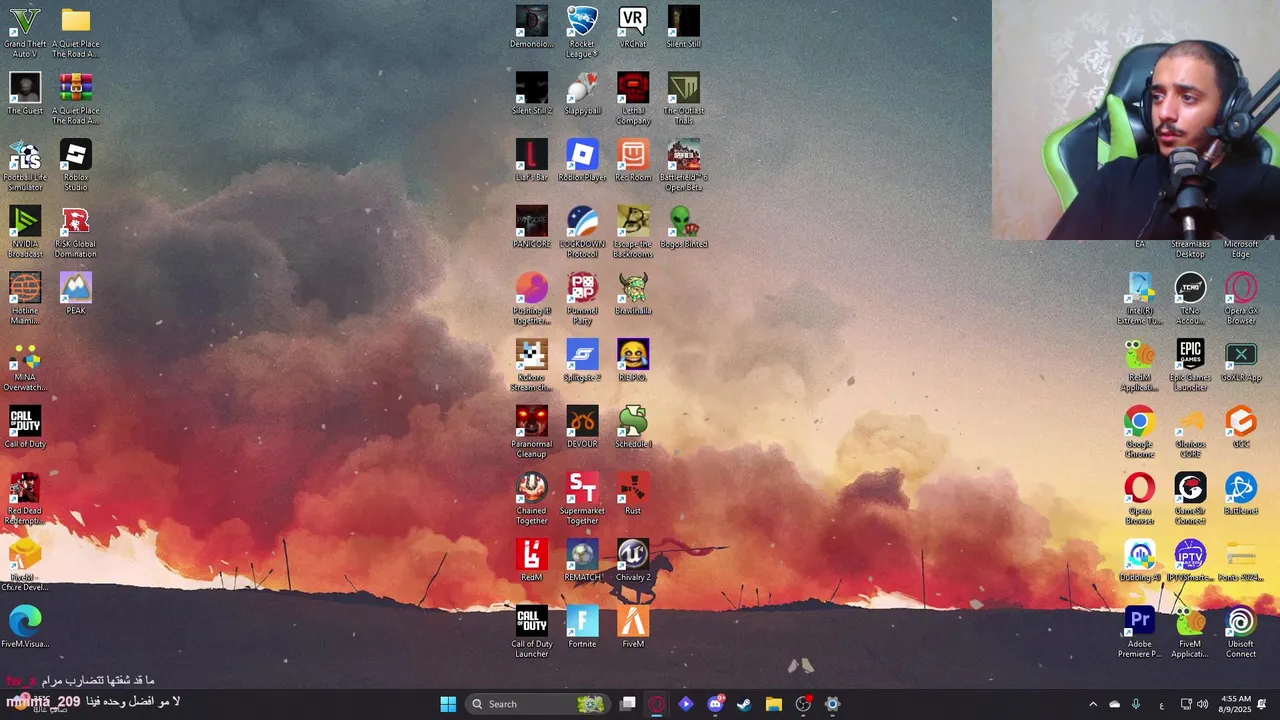Screen dimensions: 1280x720
Task: Open Glorious CORE shortcut
Action: [1190, 431]
